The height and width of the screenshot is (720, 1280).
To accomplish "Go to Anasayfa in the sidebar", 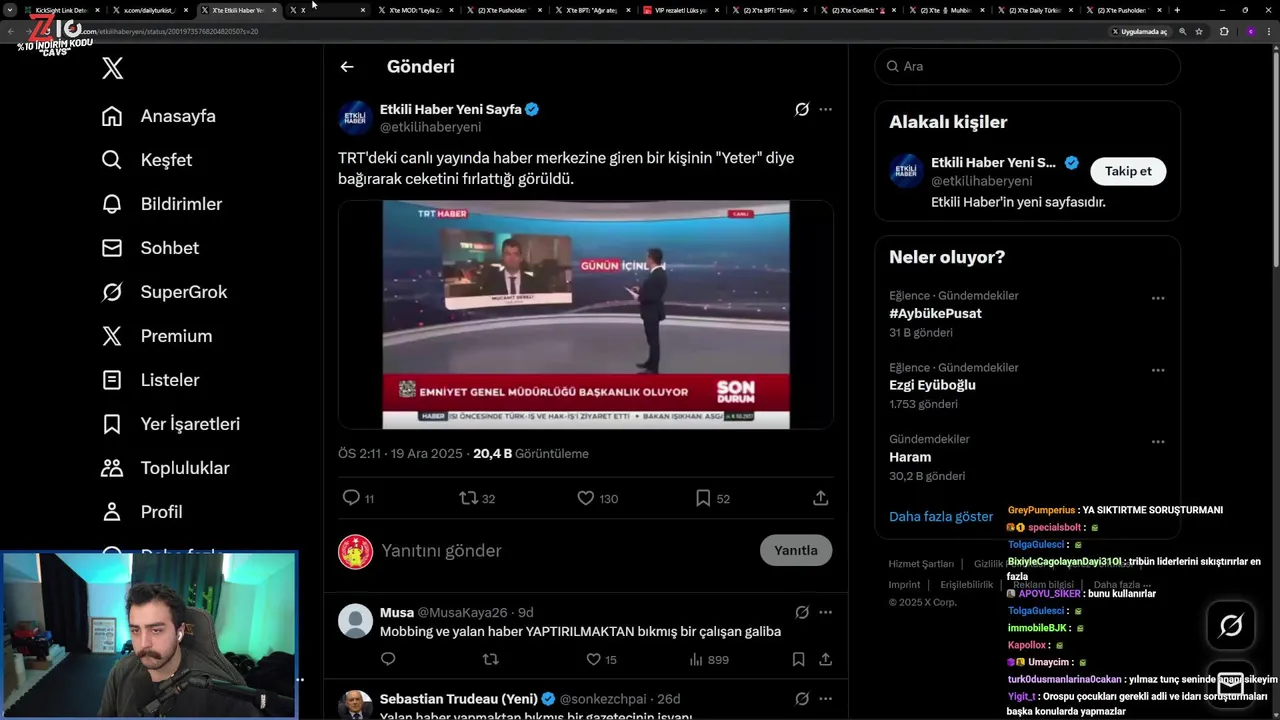I will click(159, 116).
